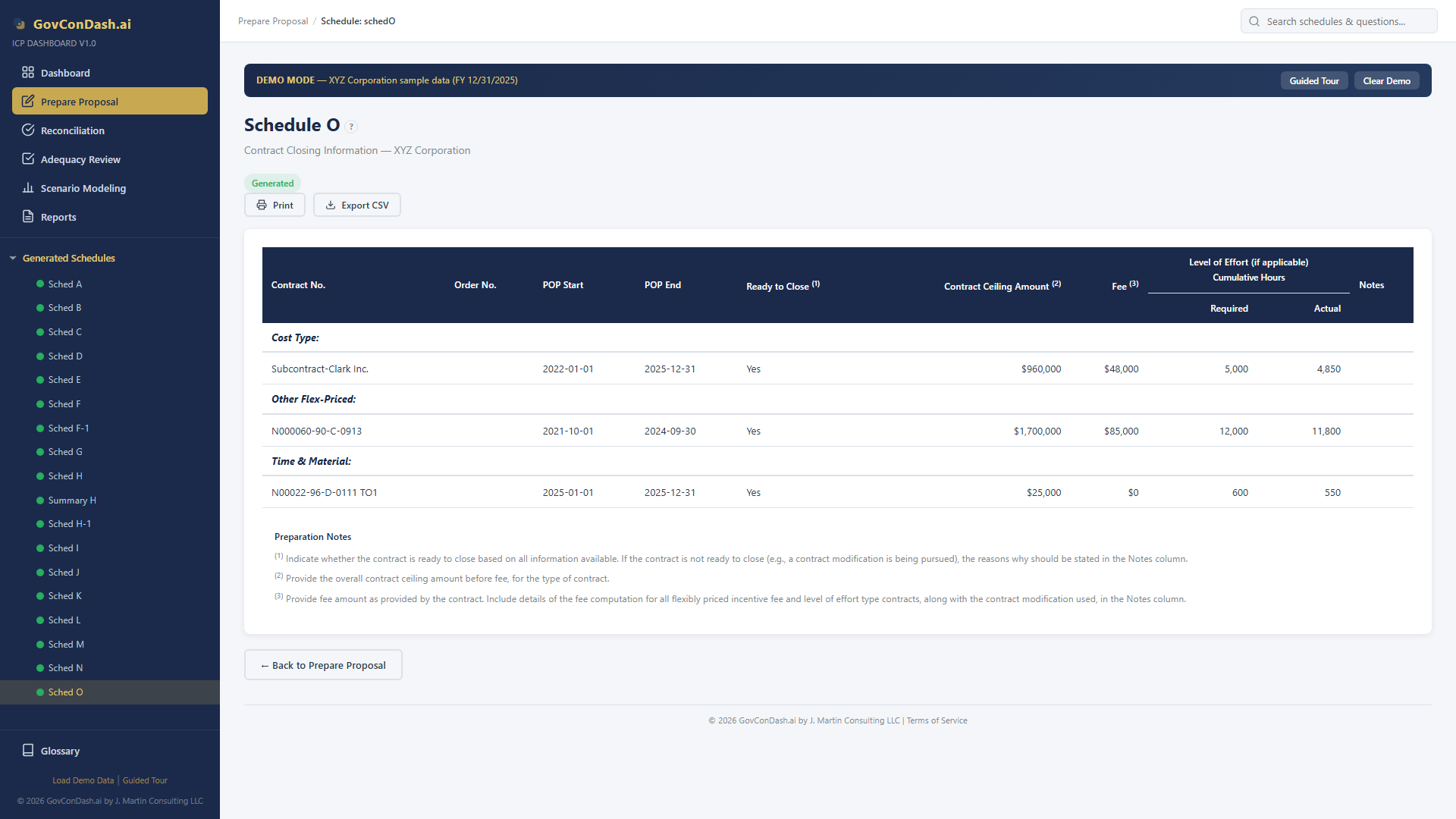The height and width of the screenshot is (819, 1456).
Task: Click the green dot next to Summary H
Action: coord(39,500)
